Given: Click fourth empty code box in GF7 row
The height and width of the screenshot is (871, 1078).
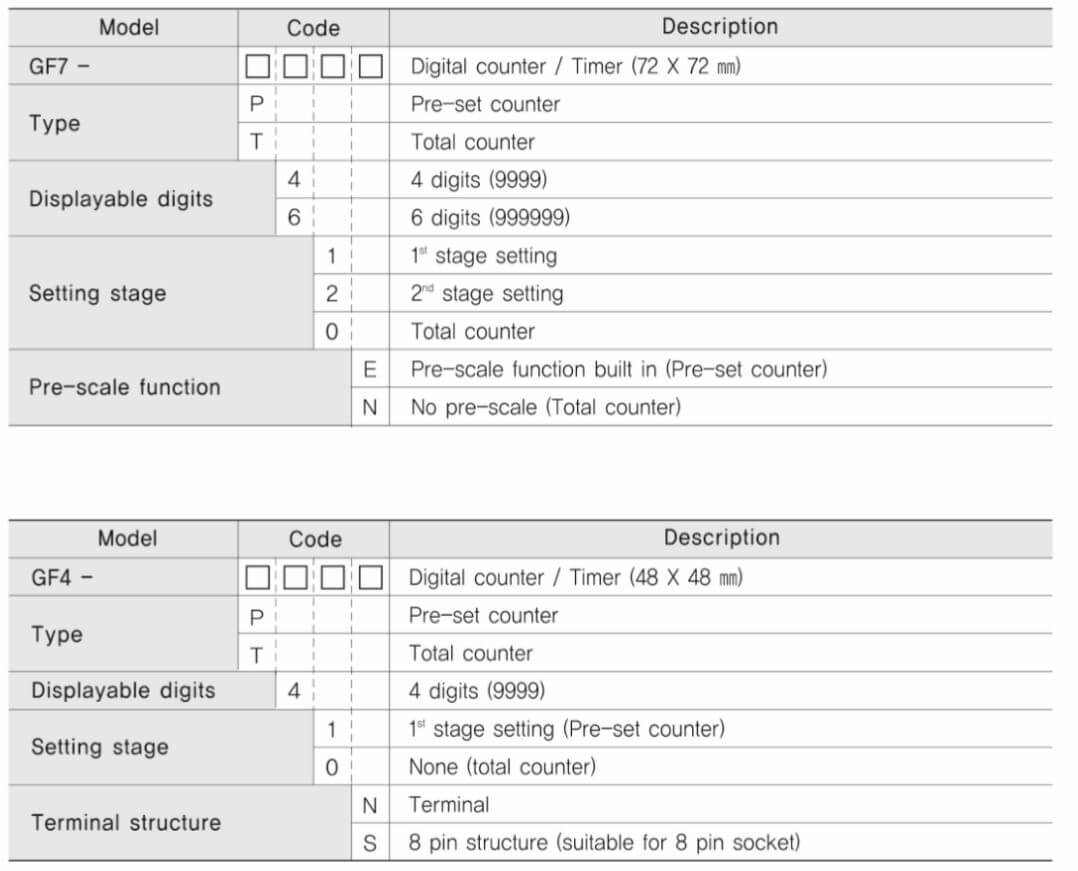Looking at the screenshot, I should (371, 67).
